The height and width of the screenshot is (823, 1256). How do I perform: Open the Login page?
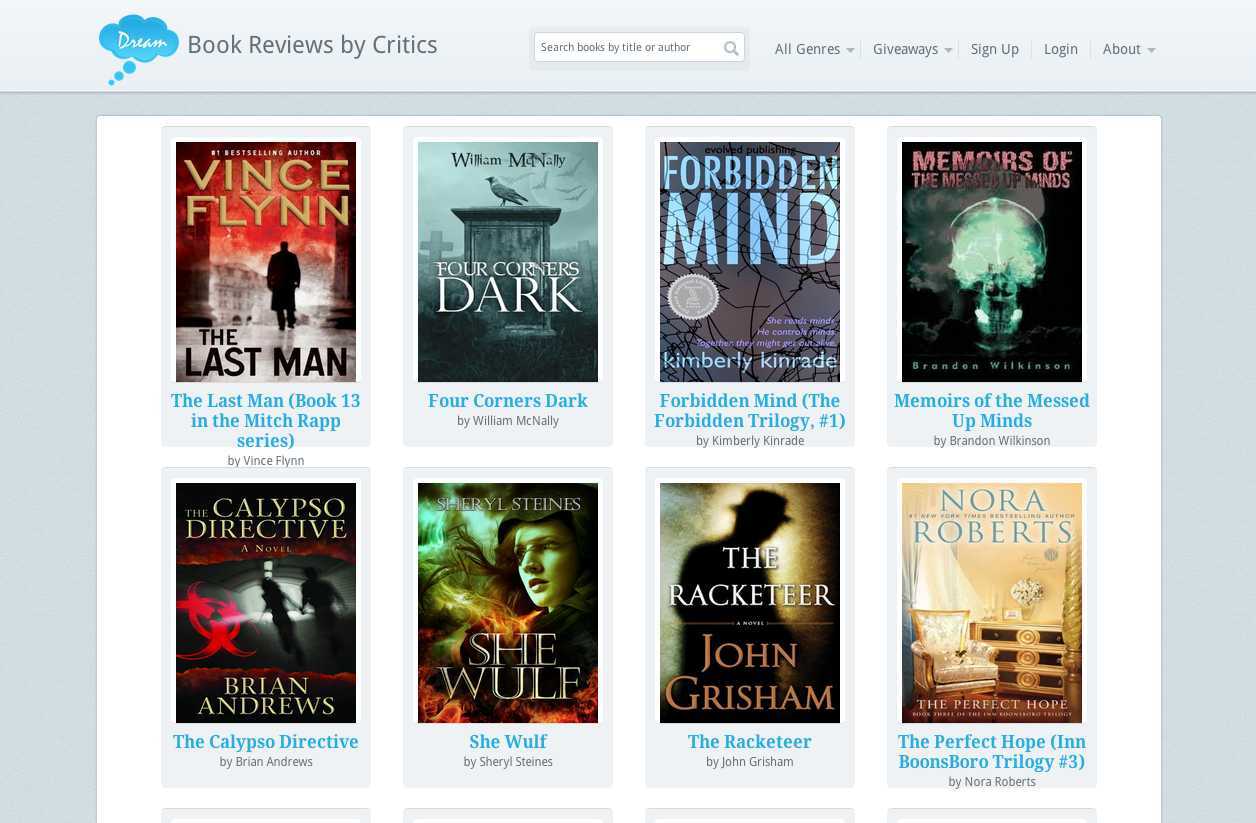pyautogui.click(x=1061, y=49)
